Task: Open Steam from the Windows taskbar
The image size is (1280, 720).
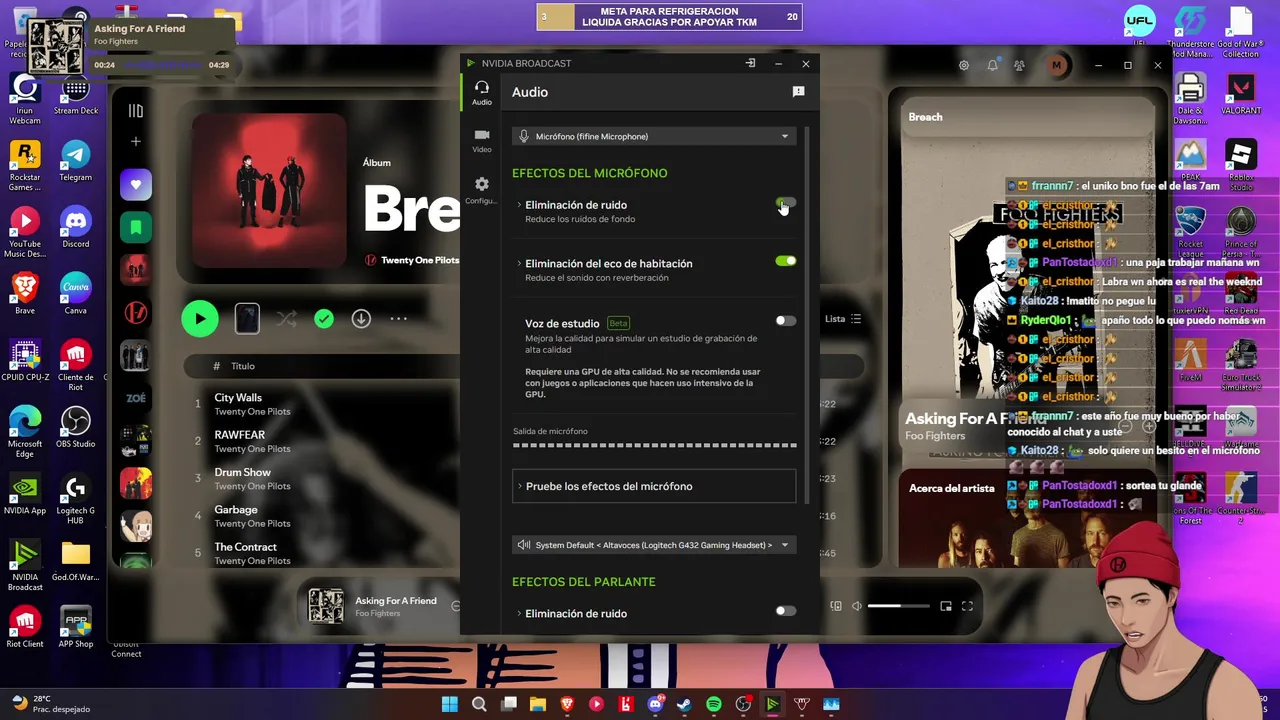Action: tap(684, 704)
